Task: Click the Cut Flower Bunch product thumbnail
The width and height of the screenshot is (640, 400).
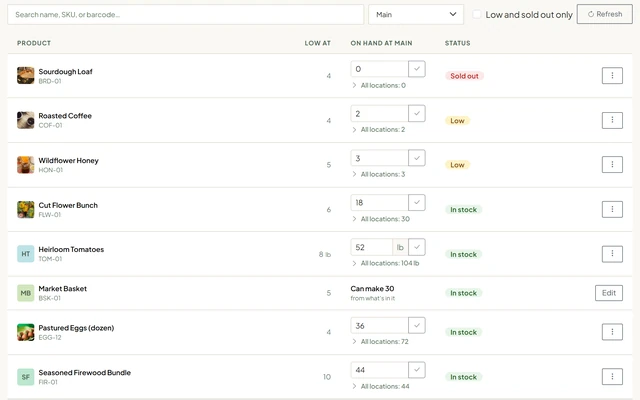Action: tap(25, 209)
